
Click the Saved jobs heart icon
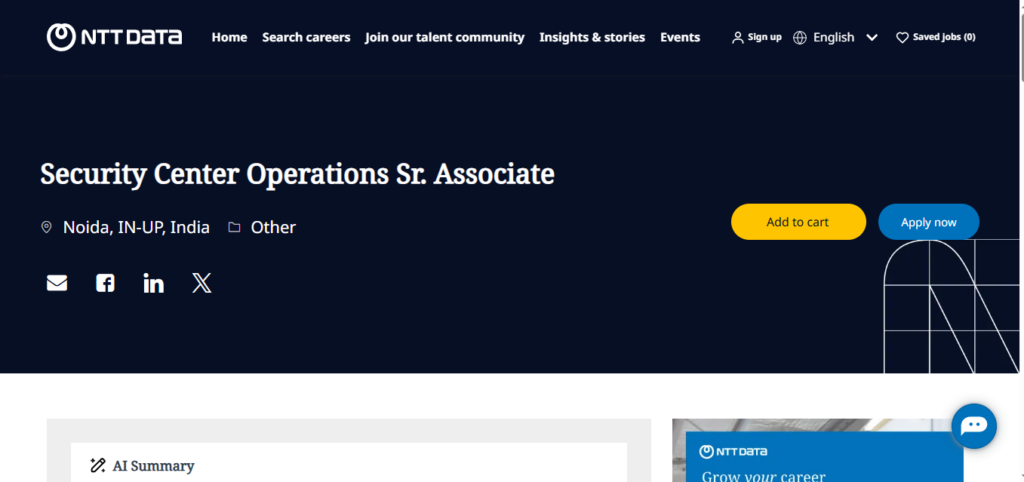pos(902,37)
